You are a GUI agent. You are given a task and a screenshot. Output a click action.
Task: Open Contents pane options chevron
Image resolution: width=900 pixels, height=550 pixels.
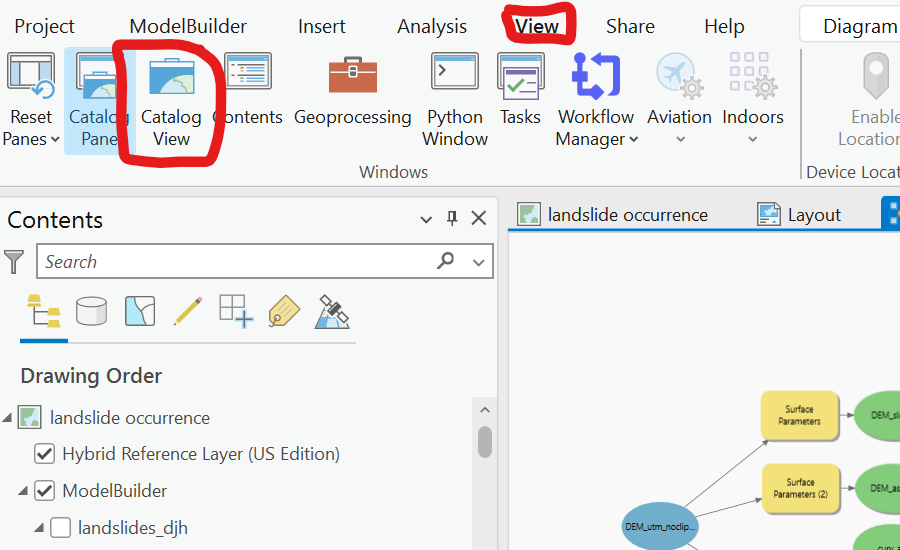[426, 219]
